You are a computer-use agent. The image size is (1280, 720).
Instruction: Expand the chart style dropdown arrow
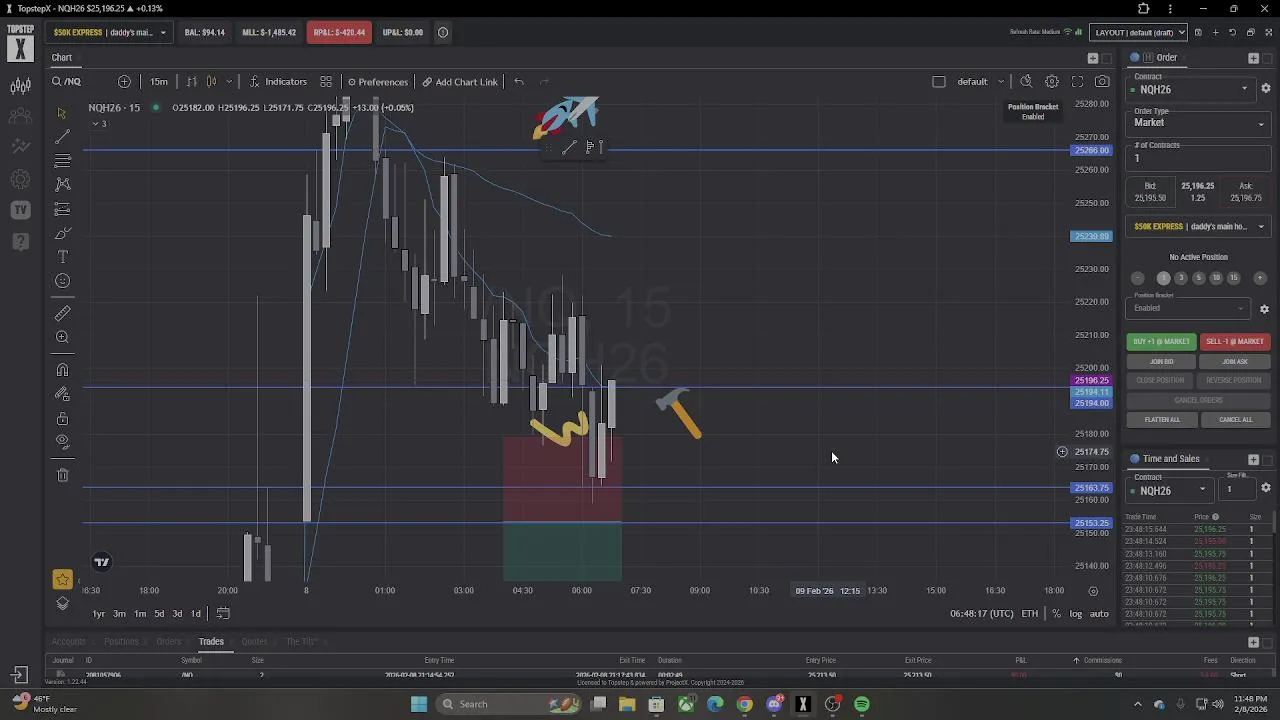pos(229,82)
